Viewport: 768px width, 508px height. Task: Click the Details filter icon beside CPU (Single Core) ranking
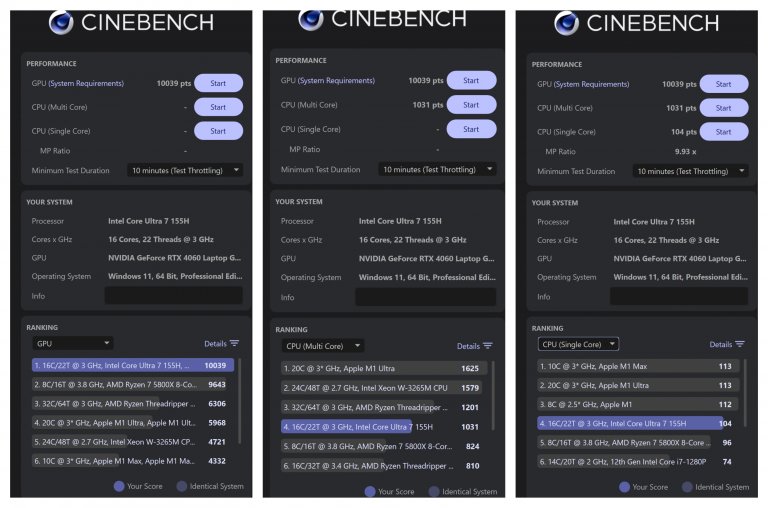pyautogui.click(x=740, y=344)
